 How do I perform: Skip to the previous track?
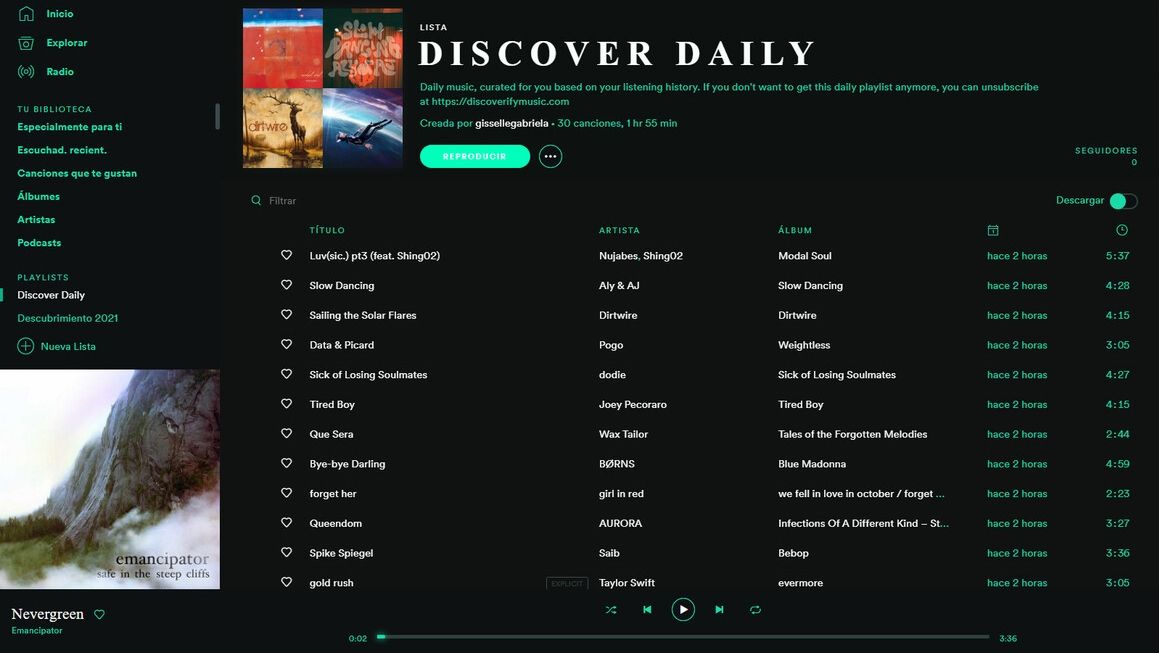point(647,610)
